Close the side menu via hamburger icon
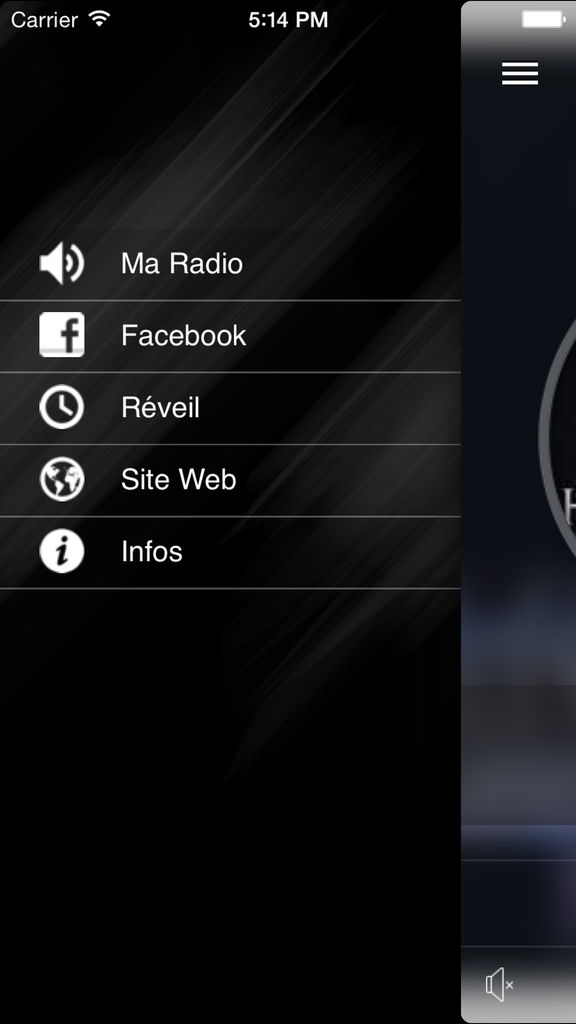Viewport: 576px width, 1024px height. [x=520, y=73]
